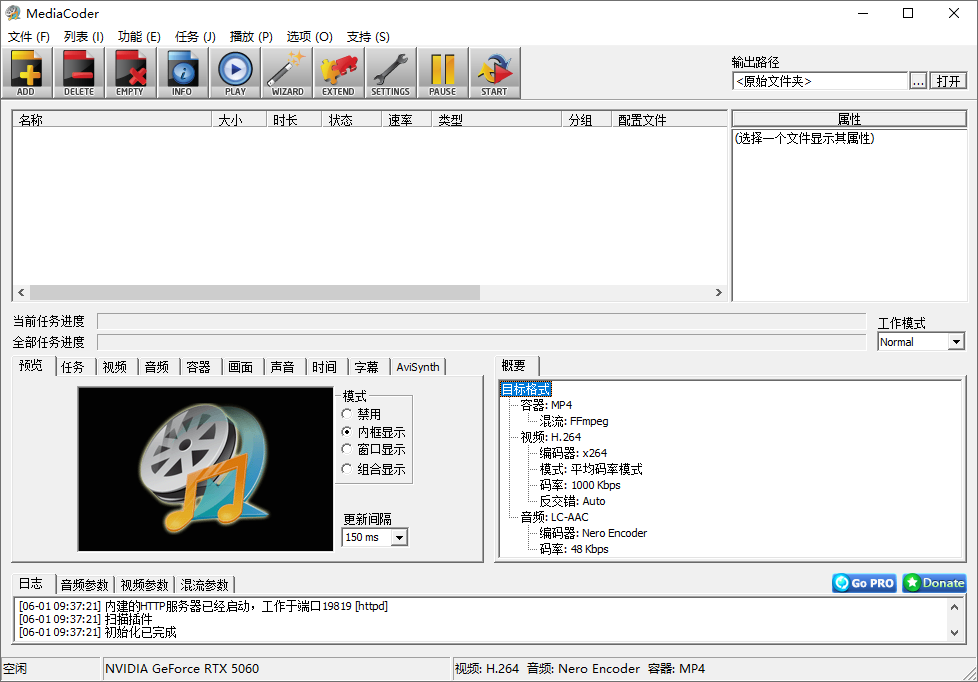Select the 目标格式 tree root
978x682 pixels.
[526, 389]
